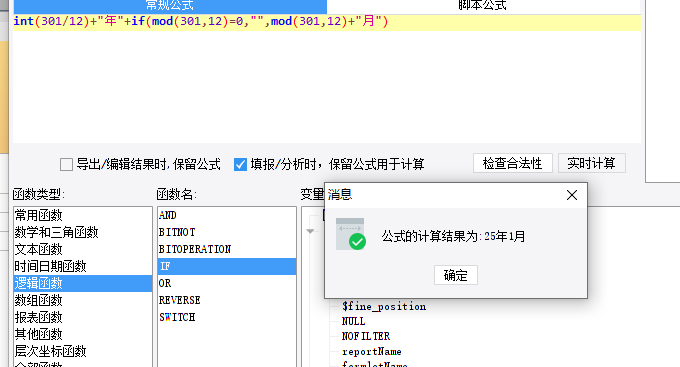Click the 检查合法性 button
Screen dimensions: 680x367
click(x=513, y=164)
